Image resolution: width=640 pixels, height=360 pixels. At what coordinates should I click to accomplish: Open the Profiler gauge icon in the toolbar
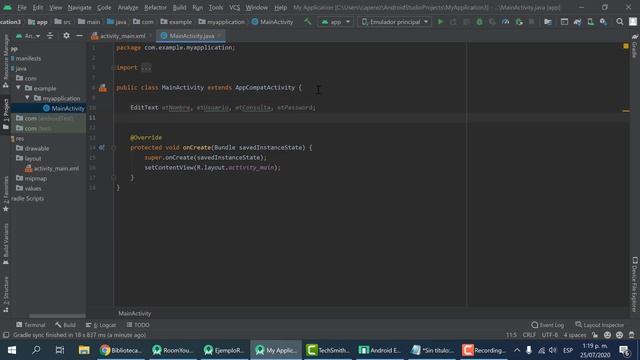506,22
